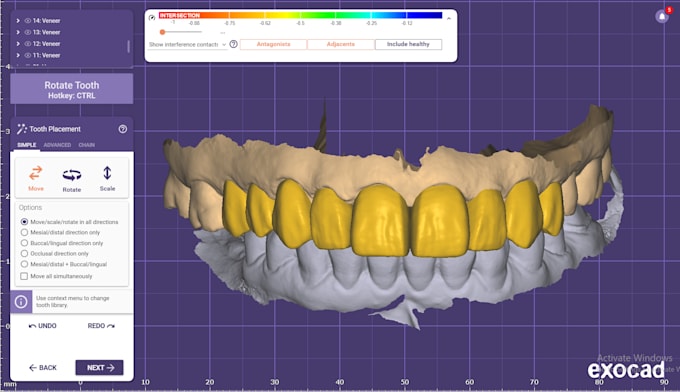Hide the 11: Veneer item

click(28, 56)
